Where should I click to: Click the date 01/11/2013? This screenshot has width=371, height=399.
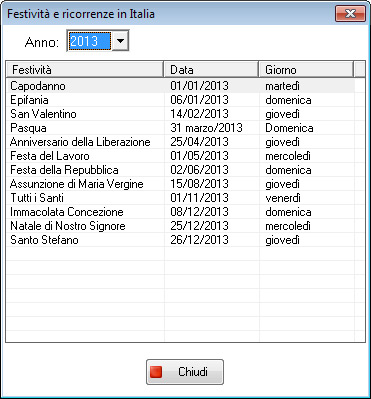[199, 198]
